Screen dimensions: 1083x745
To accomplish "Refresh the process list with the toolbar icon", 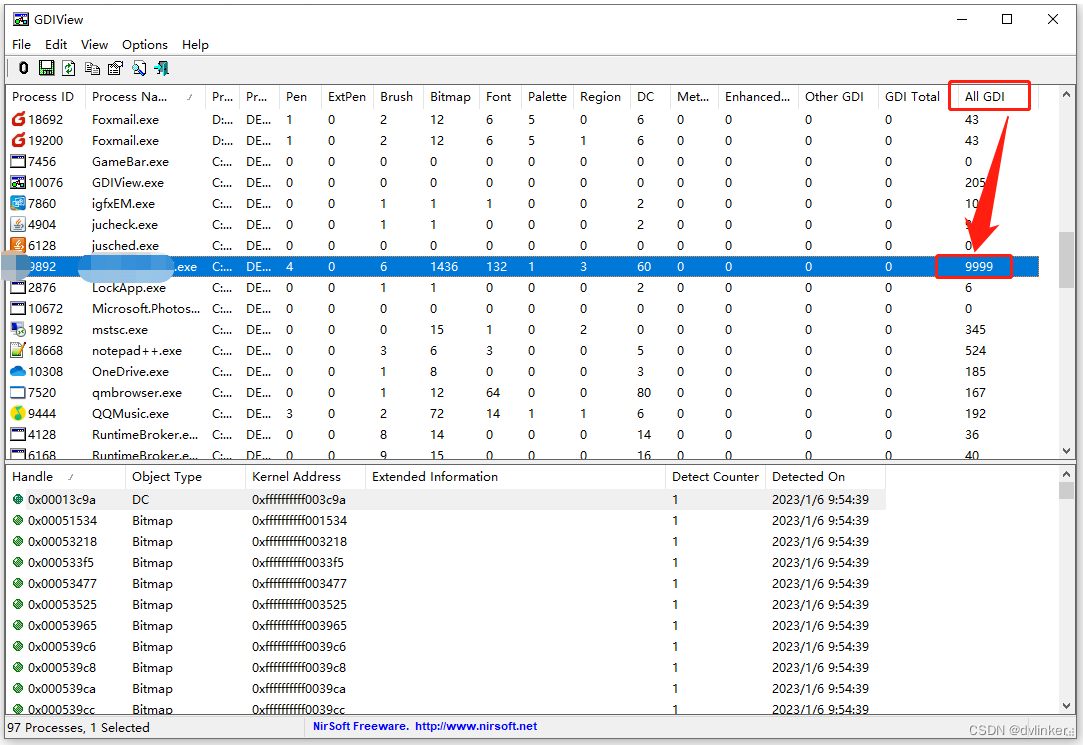I will 68,68.
